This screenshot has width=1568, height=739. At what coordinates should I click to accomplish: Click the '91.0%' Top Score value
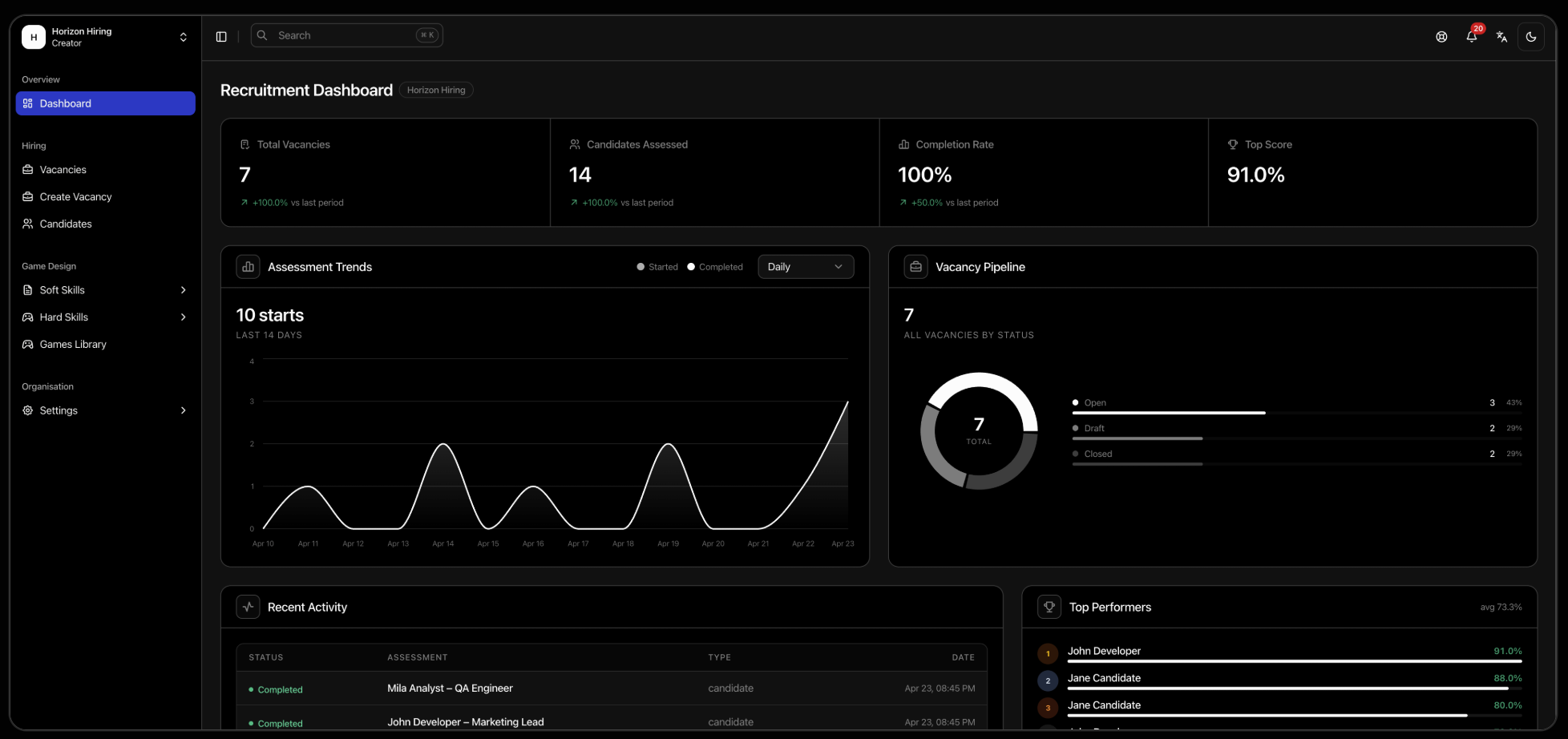coord(1256,175)
